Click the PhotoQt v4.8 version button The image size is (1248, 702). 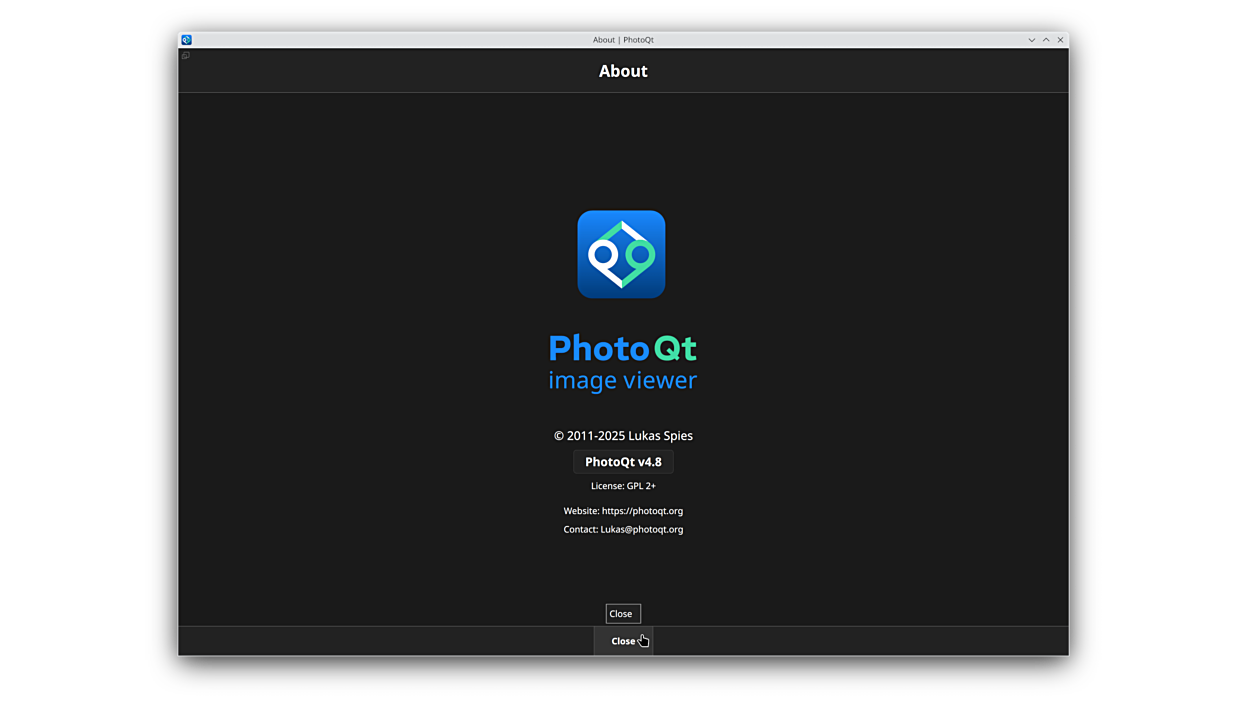click(623, 462)
